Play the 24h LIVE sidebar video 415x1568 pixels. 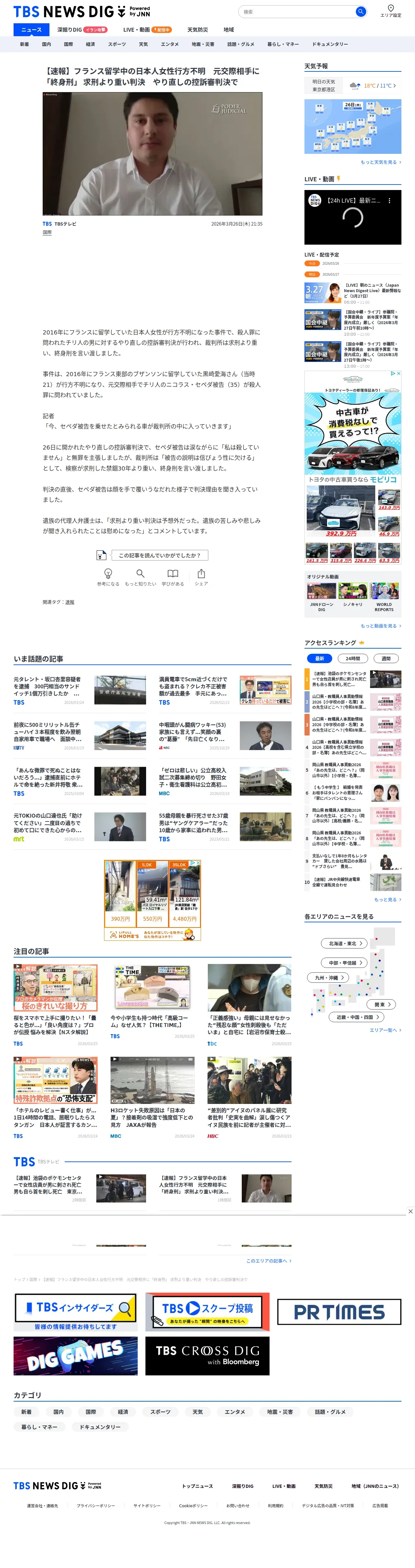click(x=353, y=217)
